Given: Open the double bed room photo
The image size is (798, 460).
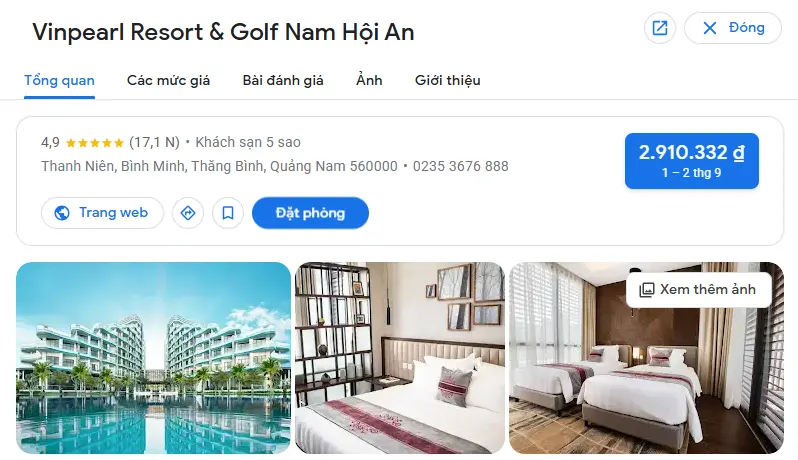Looking at the screenshot, I should [x=400, y=358].
